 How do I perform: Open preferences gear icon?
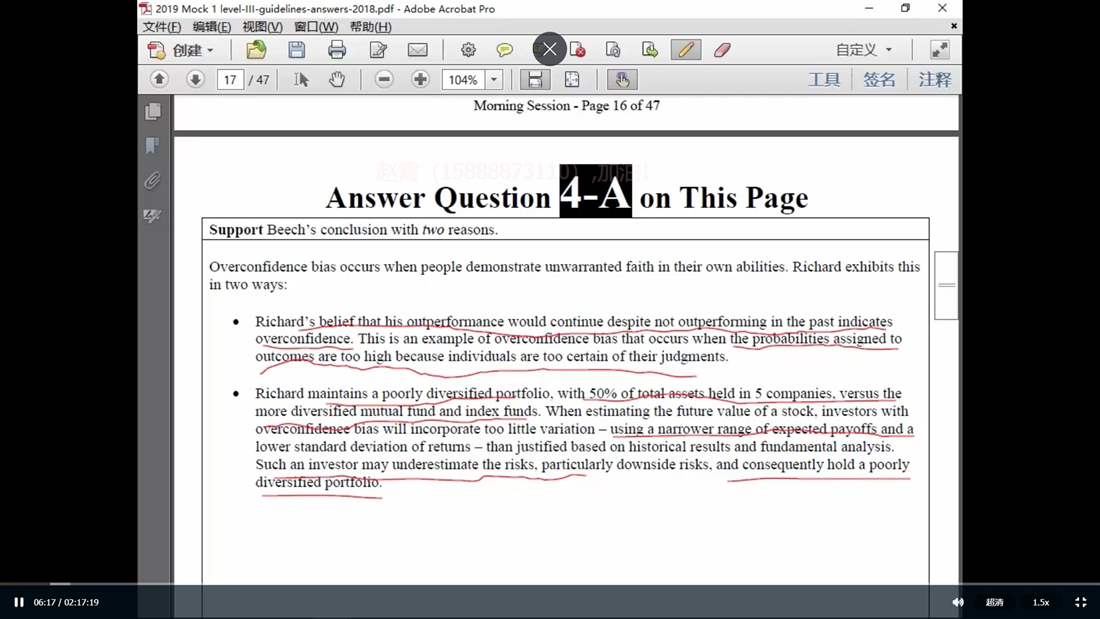(468, 50)
